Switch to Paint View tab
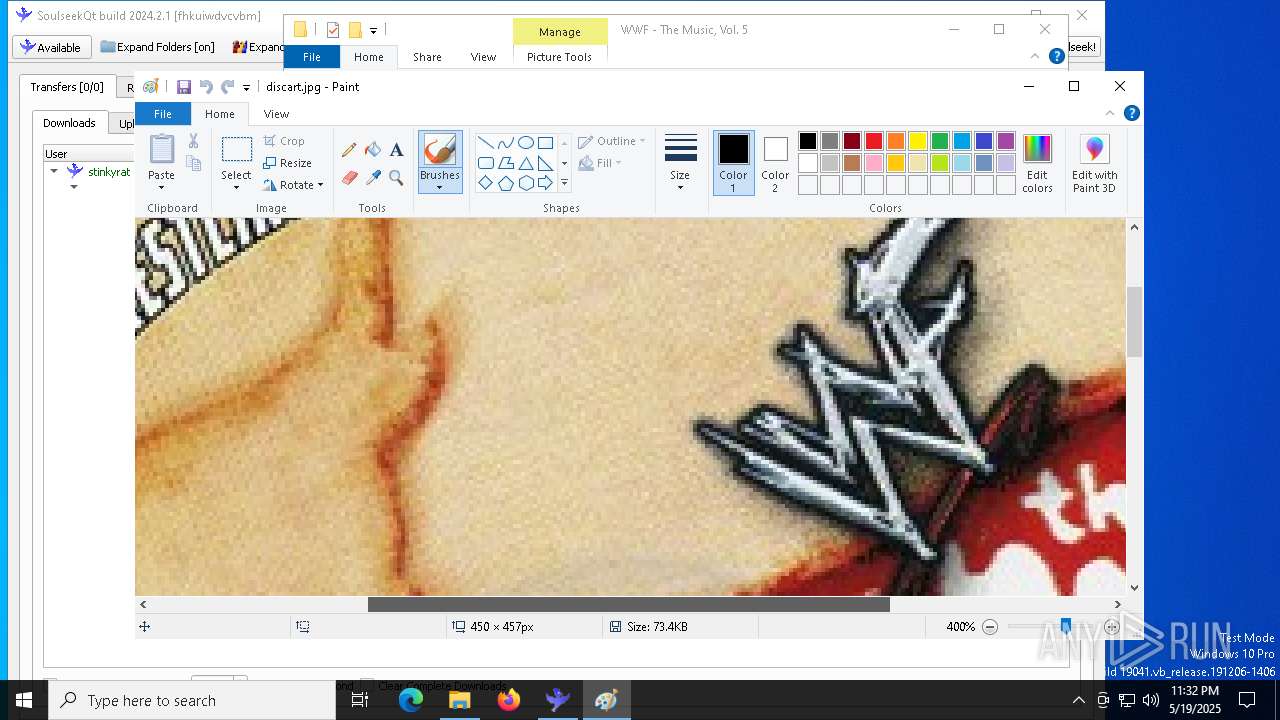This screenshot has height=720, width=1280. click(276, 114)
